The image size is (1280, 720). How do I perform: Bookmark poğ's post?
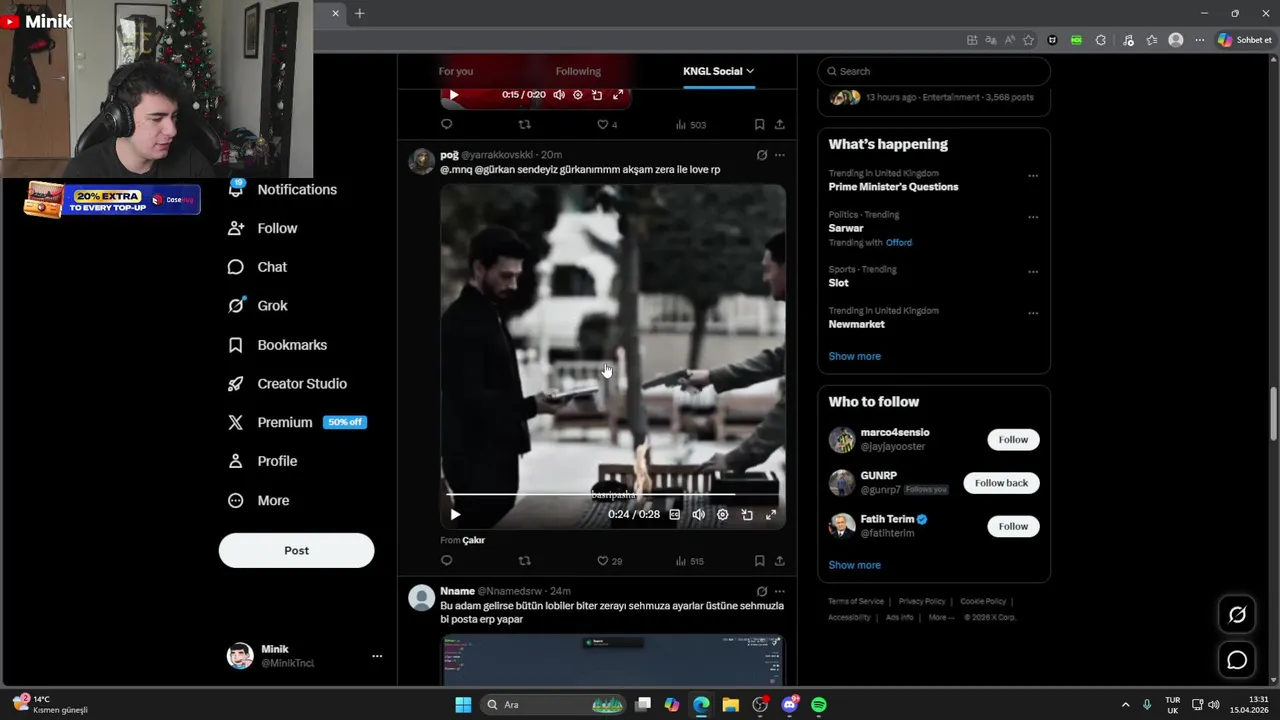coord(759,561)
